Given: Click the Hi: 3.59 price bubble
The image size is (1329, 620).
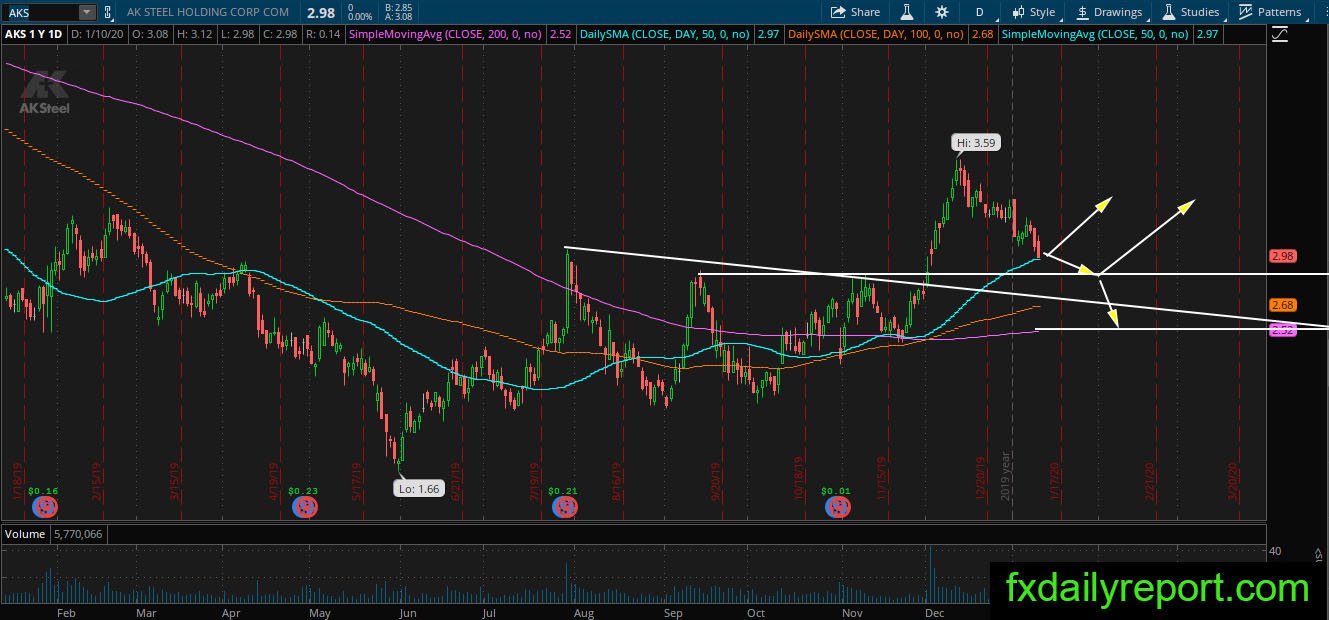Looking at the screenshot, I should [976, 143].
